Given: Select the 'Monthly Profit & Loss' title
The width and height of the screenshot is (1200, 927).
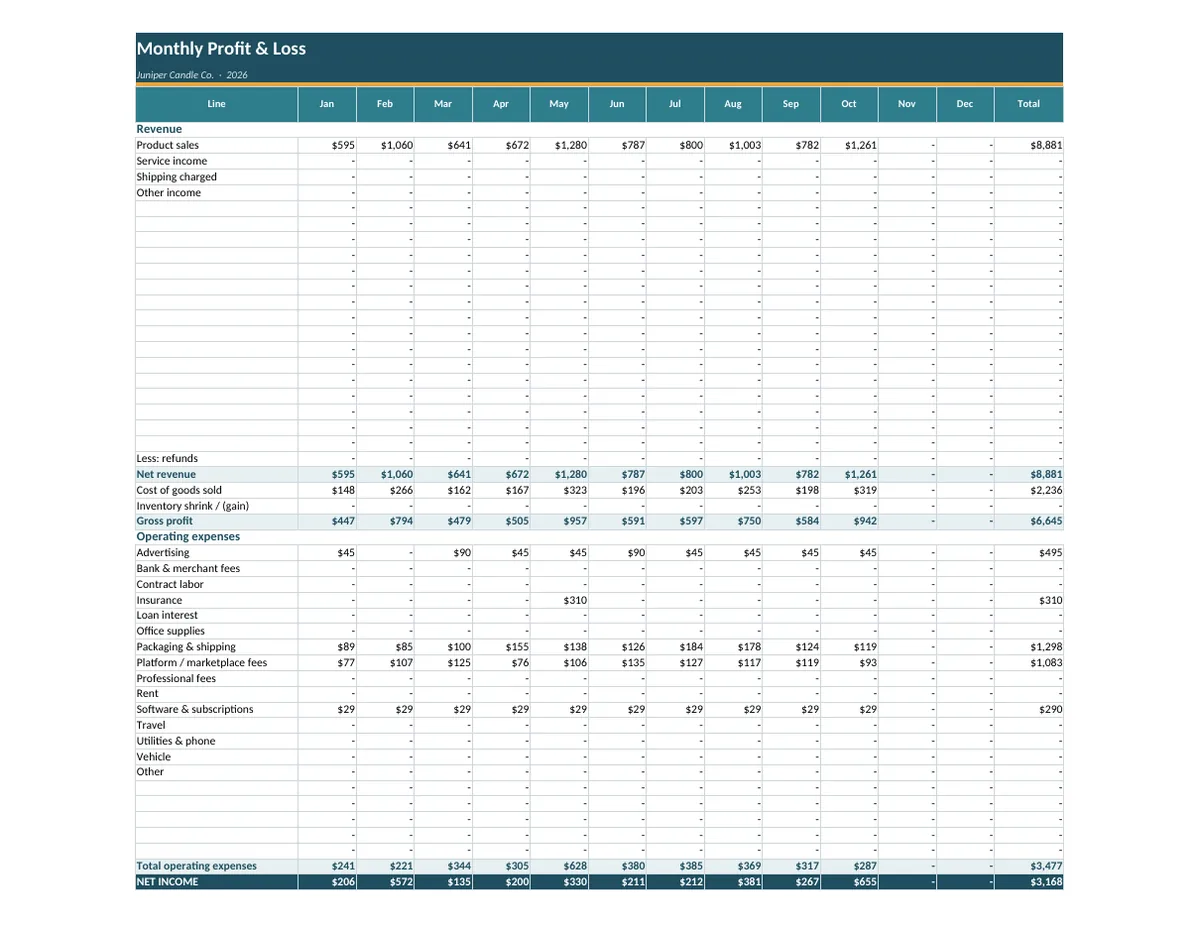Looking at the screenshot, I should coord(221,49).
